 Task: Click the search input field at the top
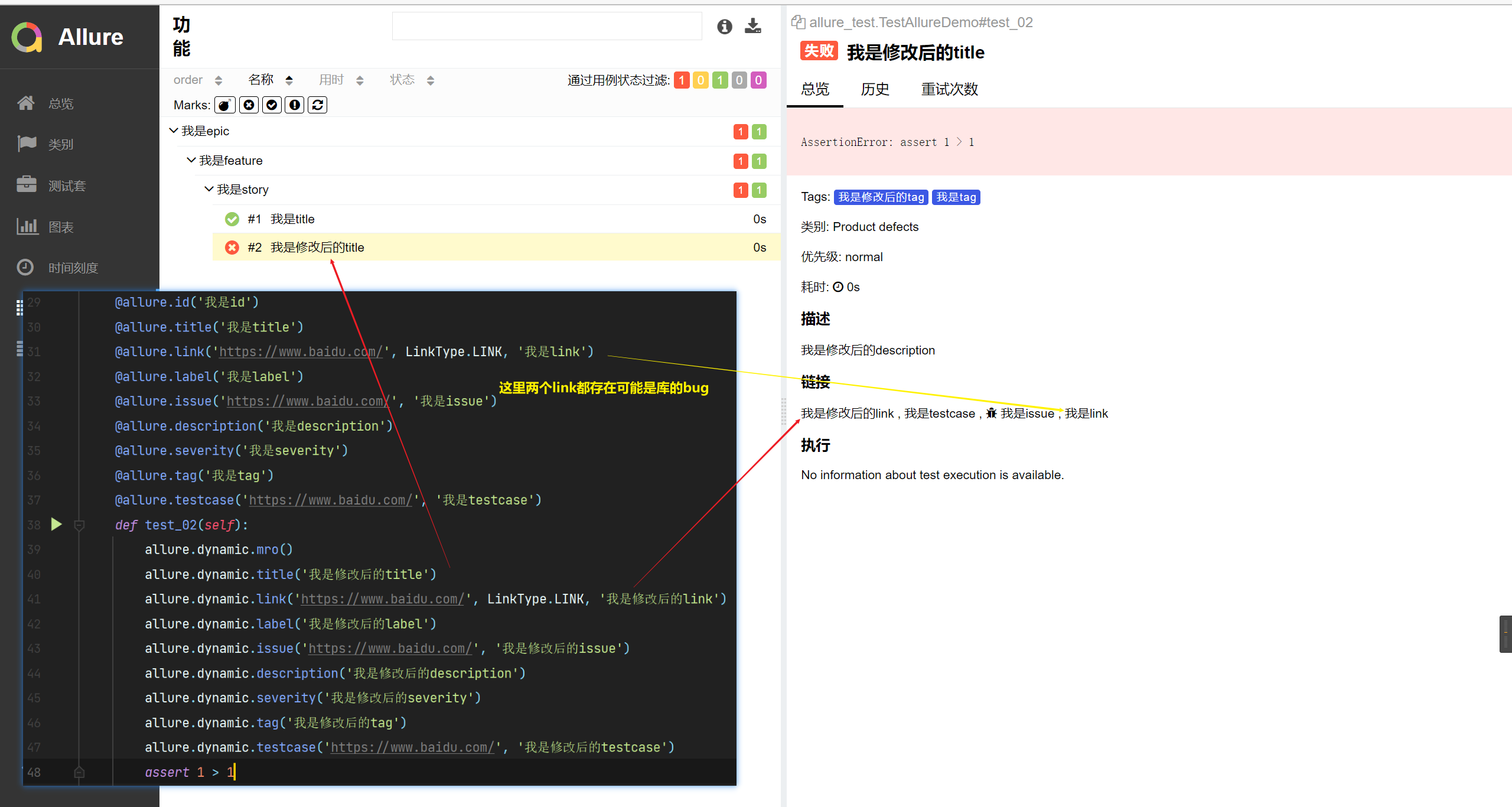[546, 26]
